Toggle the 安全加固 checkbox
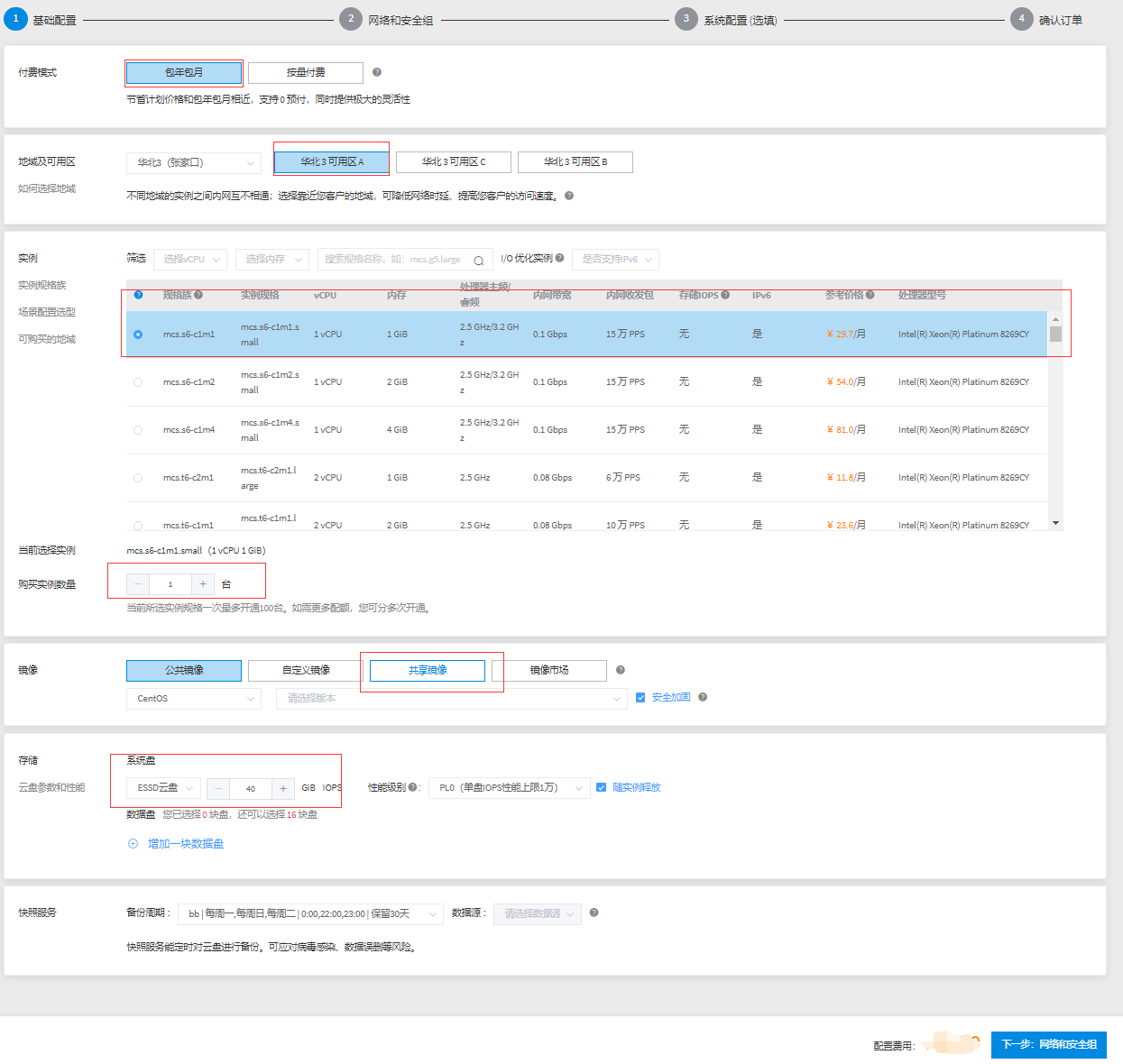The height and width of the screenshot is (1064, 1123). coord(640,698)
